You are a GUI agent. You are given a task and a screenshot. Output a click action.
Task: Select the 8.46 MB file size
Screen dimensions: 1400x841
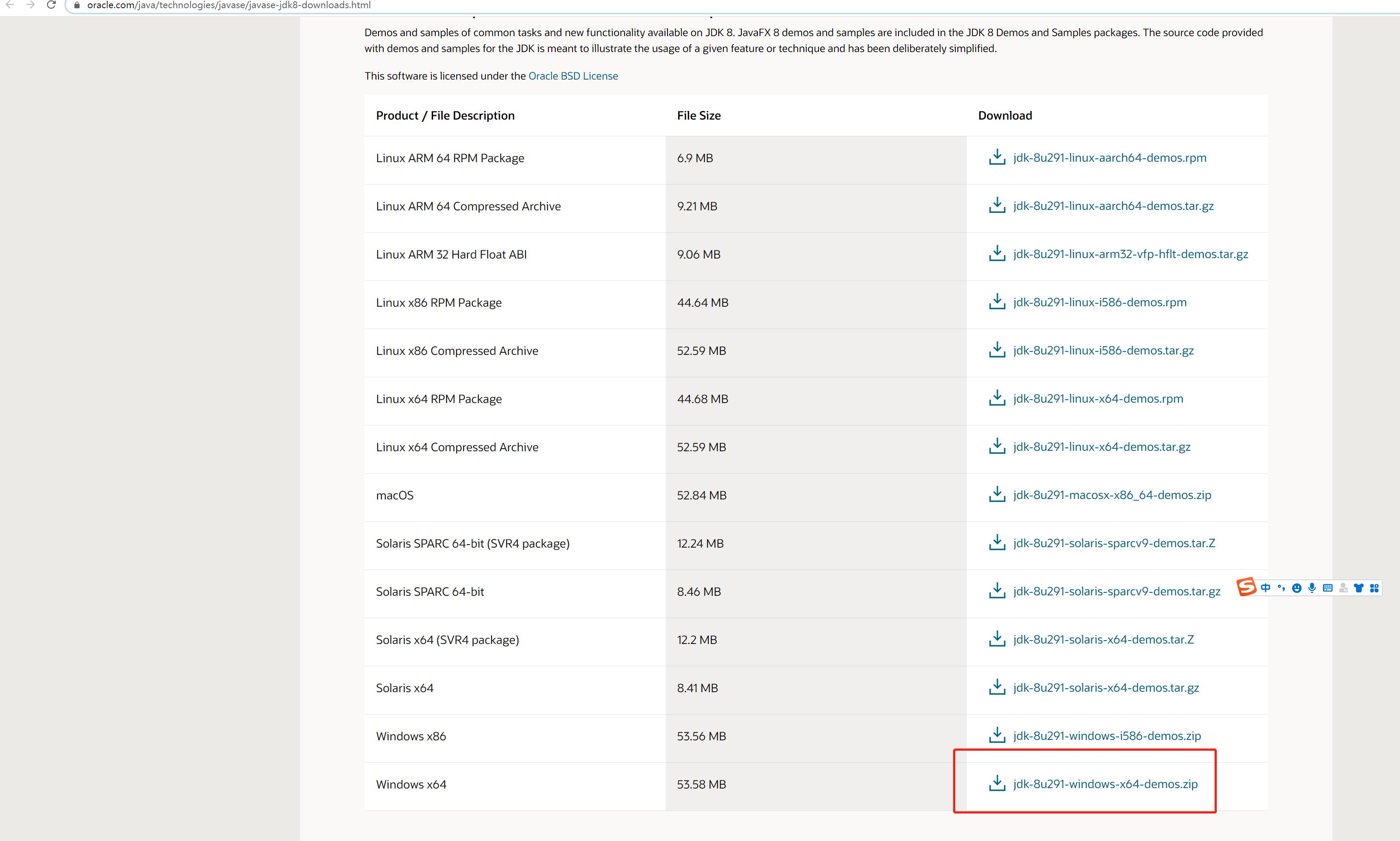tap(698, 591)
